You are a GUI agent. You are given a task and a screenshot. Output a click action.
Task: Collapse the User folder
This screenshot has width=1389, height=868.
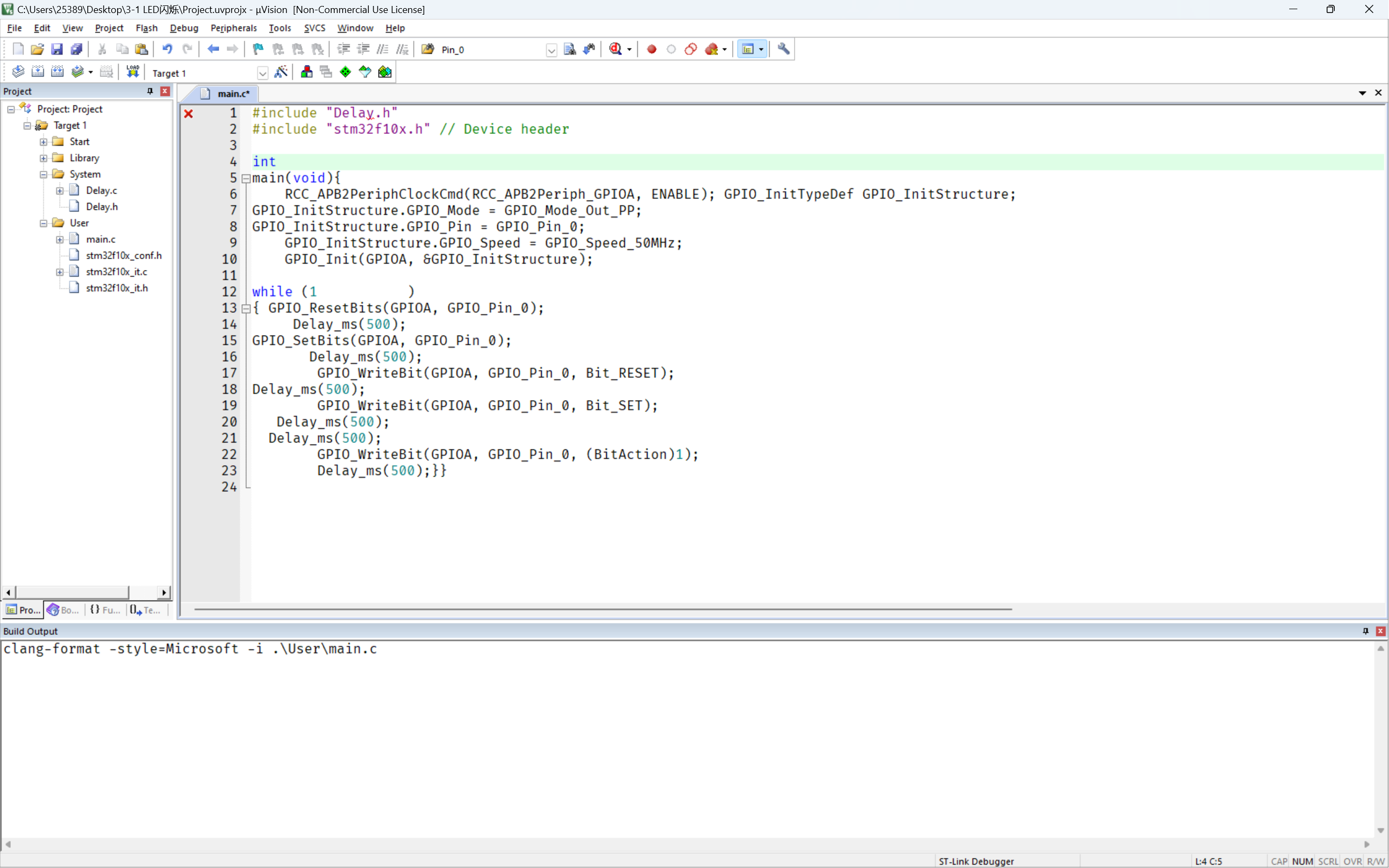click(x=43, y=223)
